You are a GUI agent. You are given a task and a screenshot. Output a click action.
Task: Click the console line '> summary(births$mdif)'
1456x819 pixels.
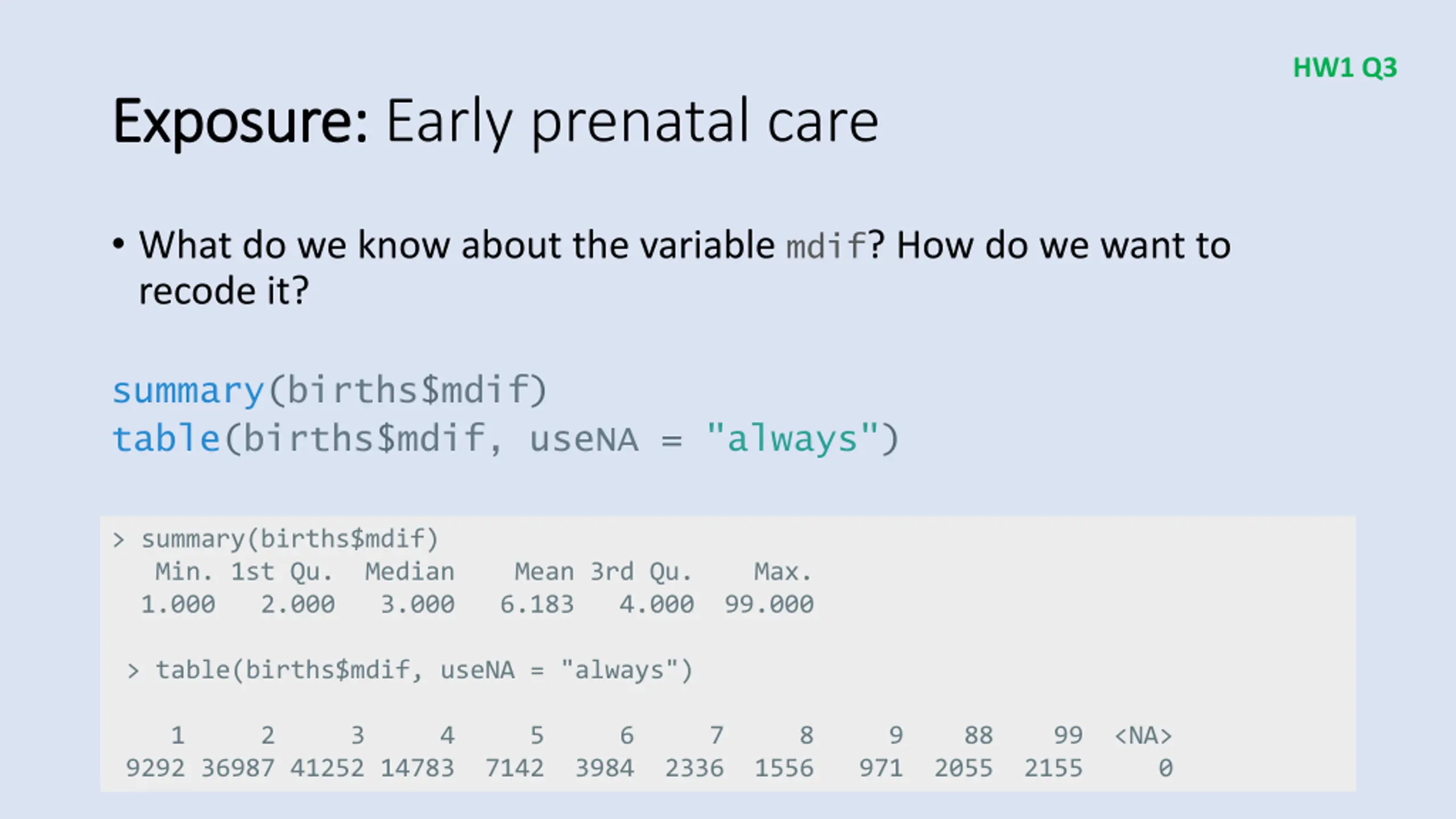point(276,539)
